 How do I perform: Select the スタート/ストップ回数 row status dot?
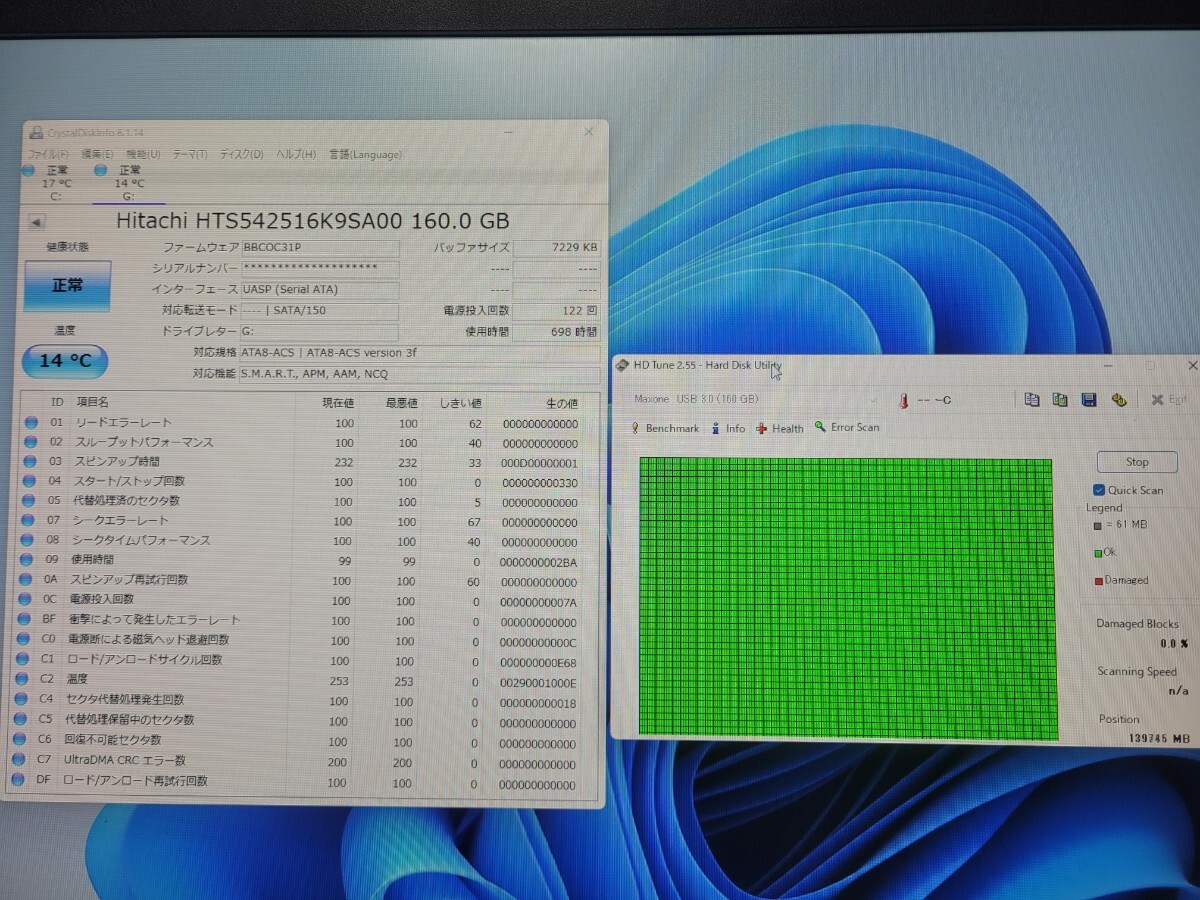(30, 481)
